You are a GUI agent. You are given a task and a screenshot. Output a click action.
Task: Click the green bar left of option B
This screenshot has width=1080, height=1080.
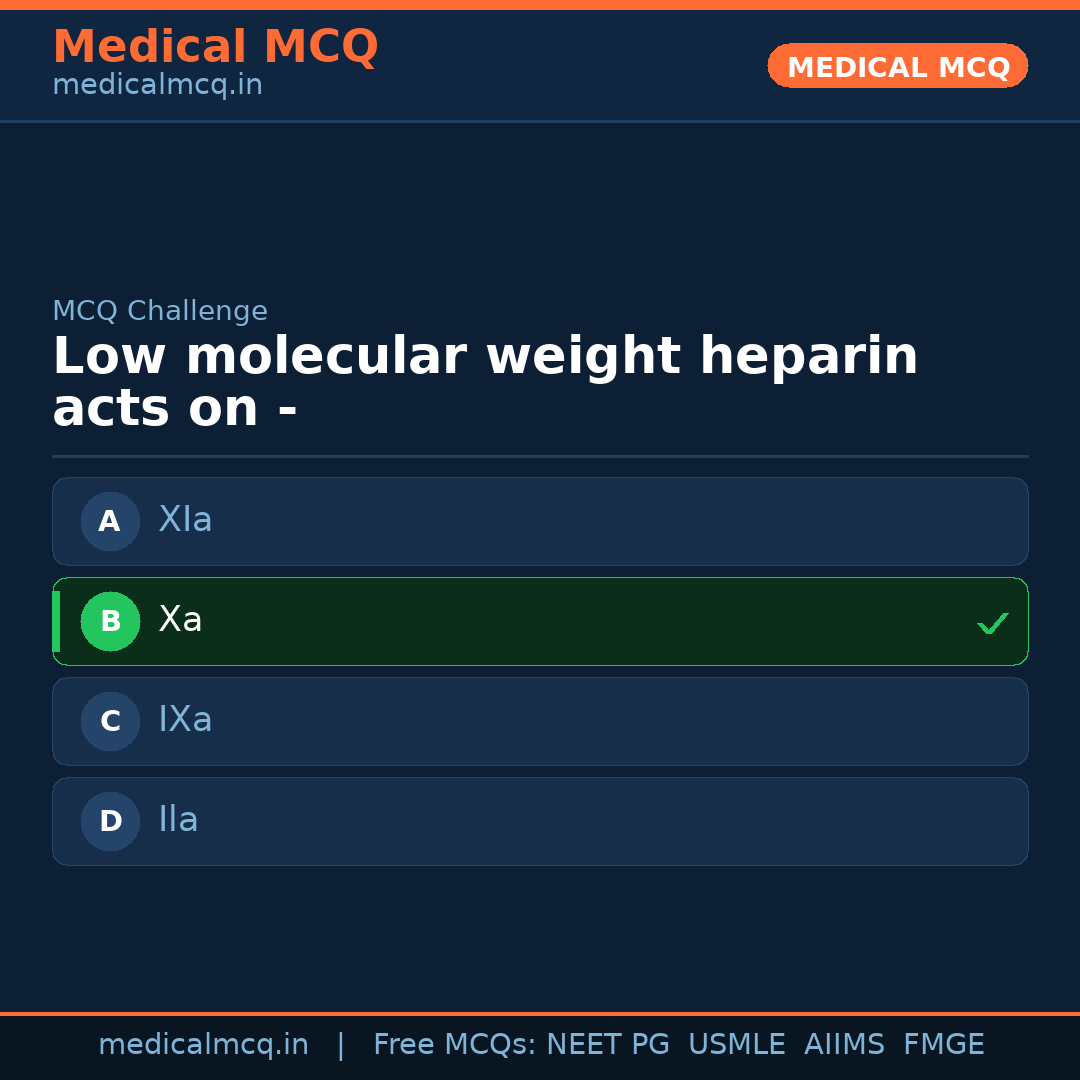[x=56, y=621]
